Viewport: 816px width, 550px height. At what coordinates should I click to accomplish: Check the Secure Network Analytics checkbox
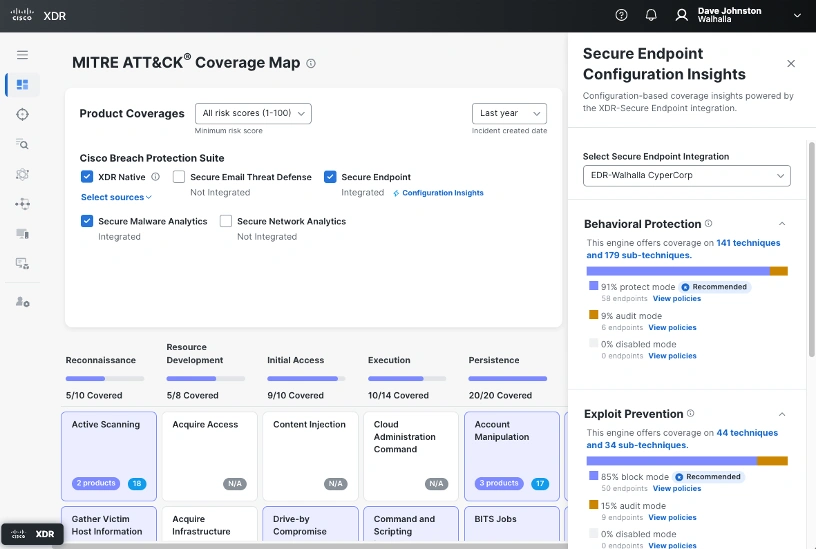(226, 221)
